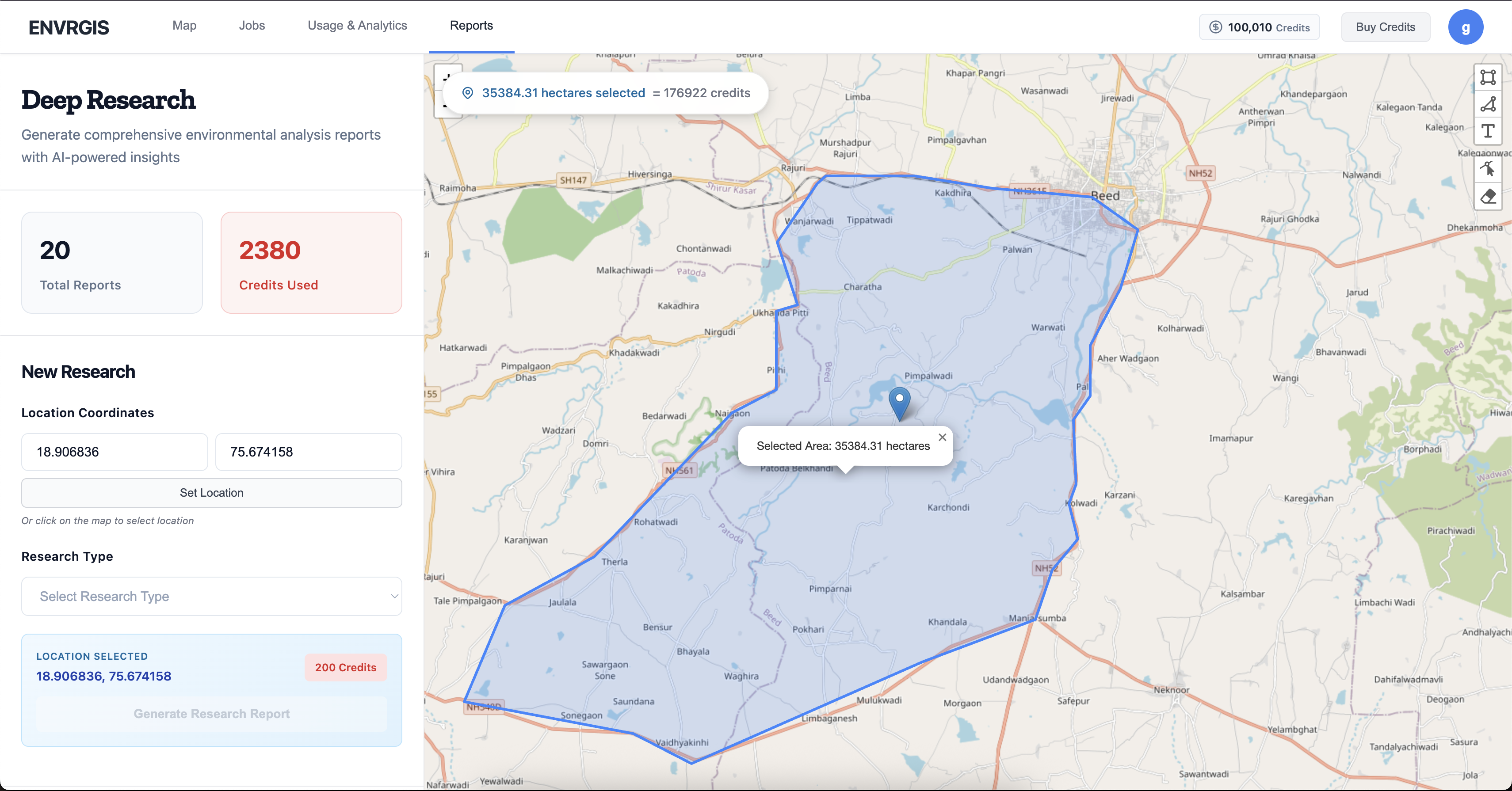
Task: Go to Usage & Analytics
Action: [357, 26]
